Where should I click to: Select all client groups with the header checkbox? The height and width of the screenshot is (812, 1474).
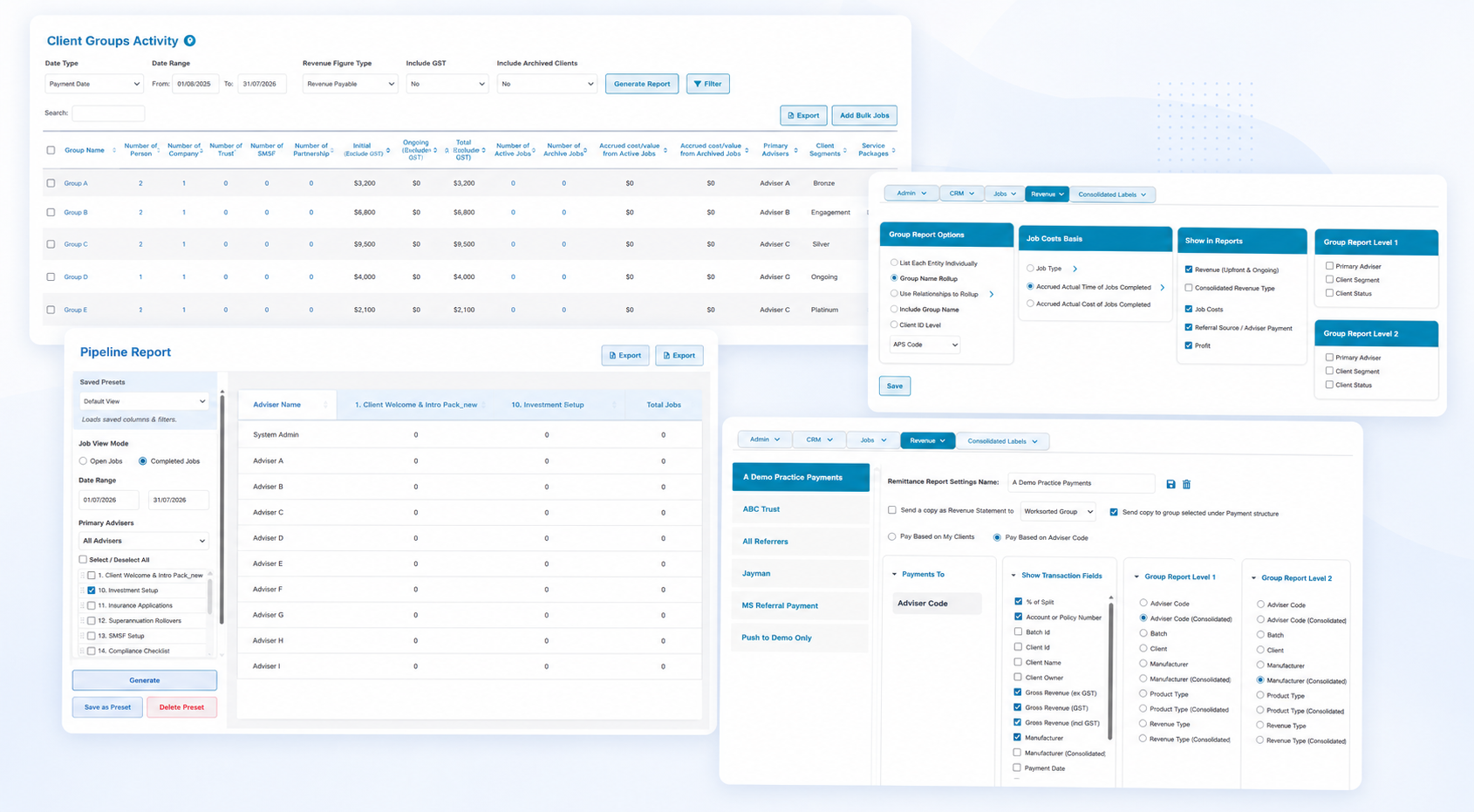click(x=51, y=150)
